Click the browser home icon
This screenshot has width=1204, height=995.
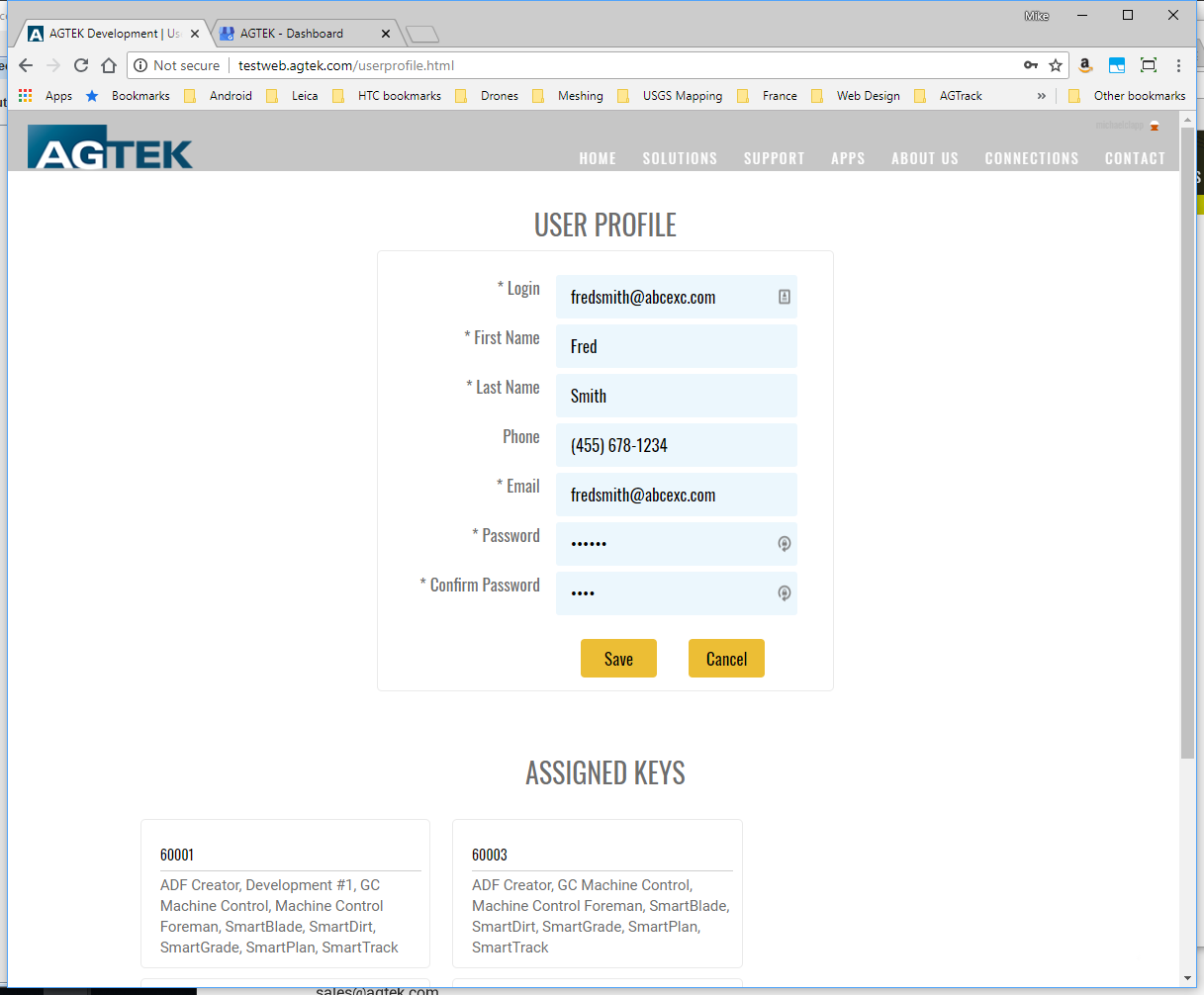(x=109, y=65)
